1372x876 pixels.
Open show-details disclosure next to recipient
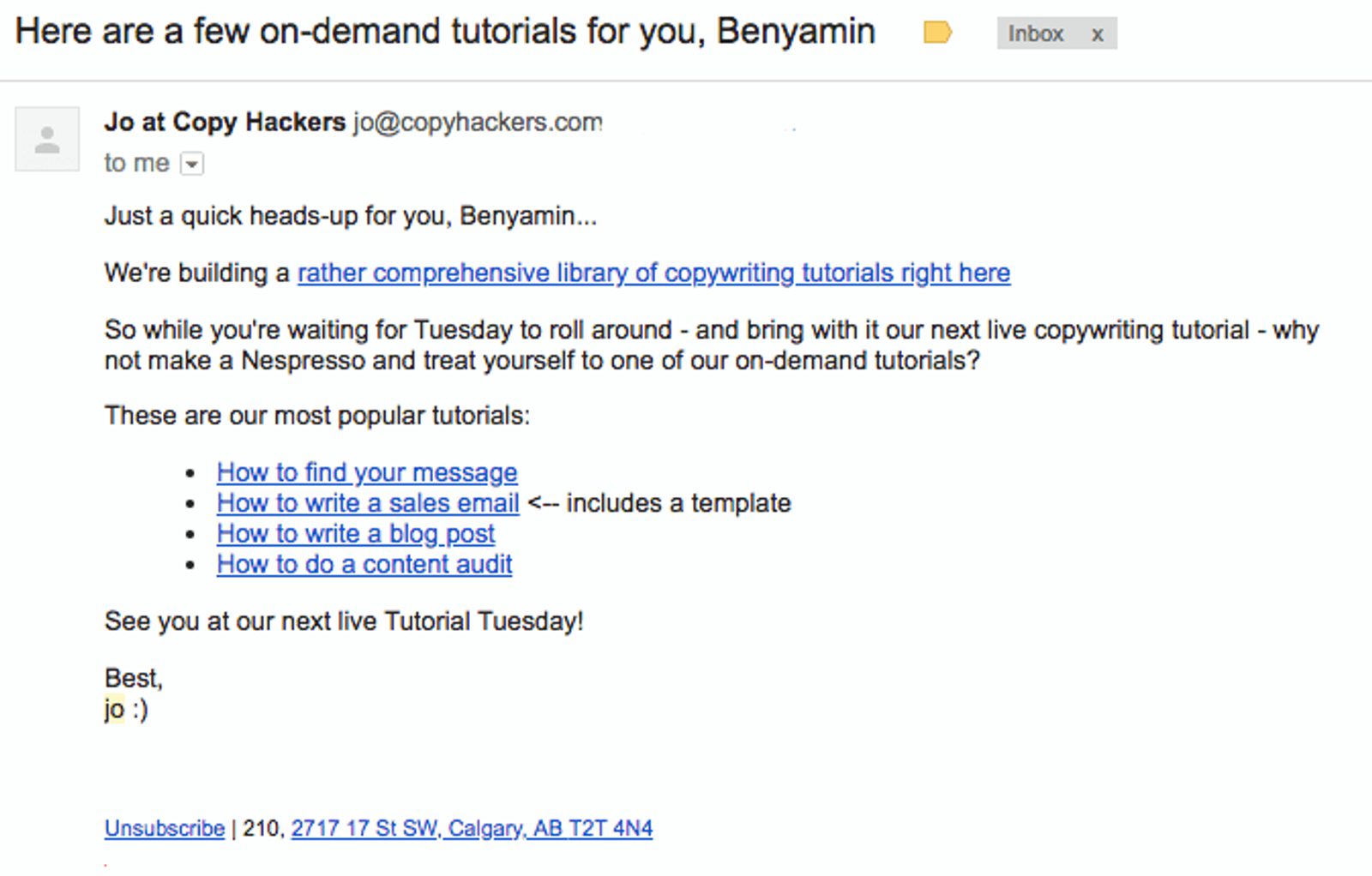point(192,163)
